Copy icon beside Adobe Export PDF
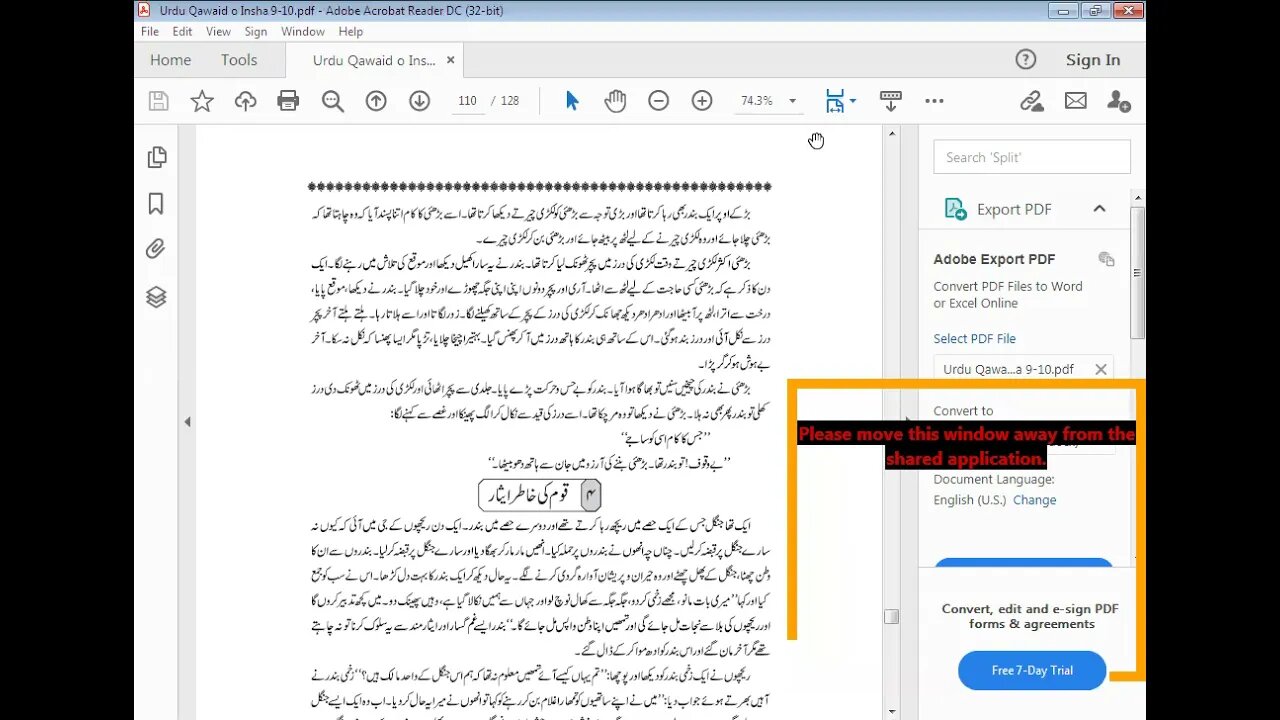 click(1106, 259)
